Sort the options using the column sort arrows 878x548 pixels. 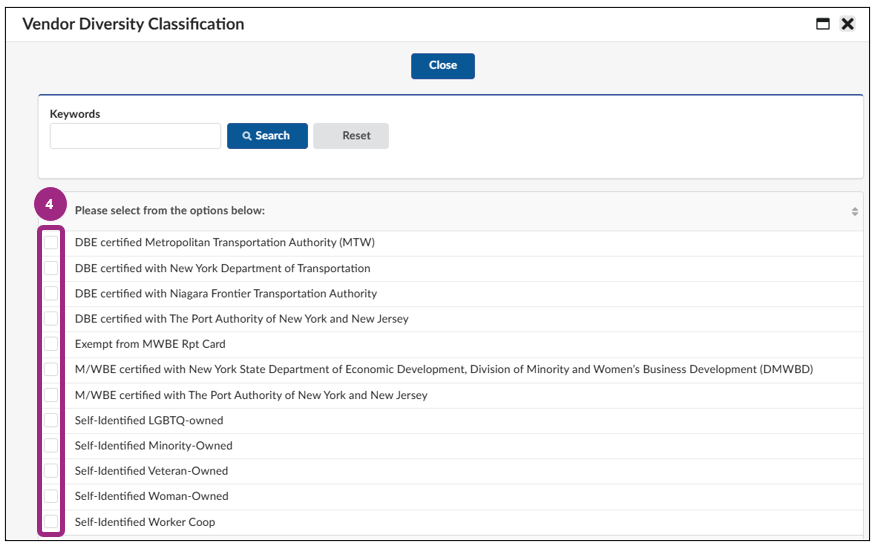(854, 212)
